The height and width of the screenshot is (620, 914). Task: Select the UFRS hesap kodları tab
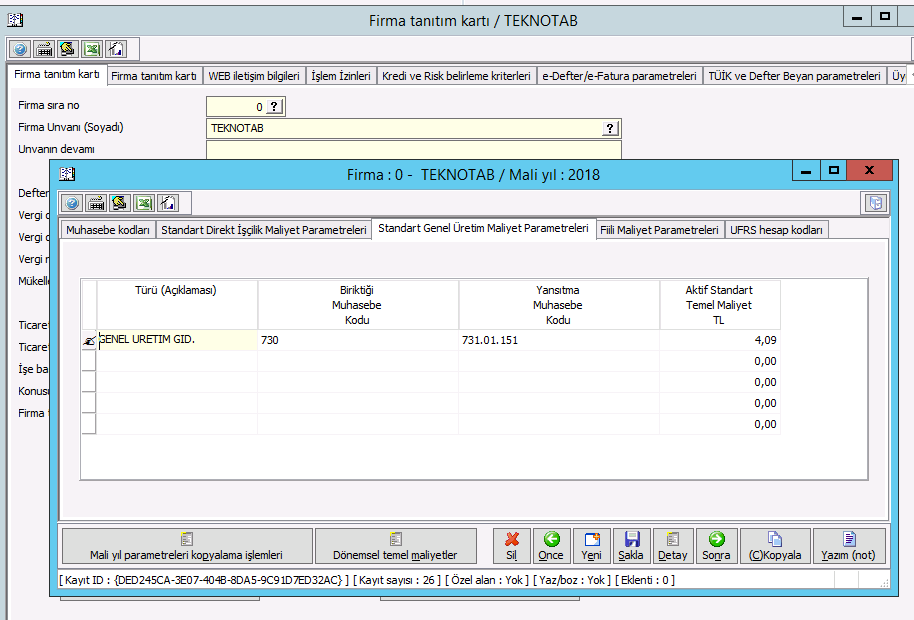[776, 230]
